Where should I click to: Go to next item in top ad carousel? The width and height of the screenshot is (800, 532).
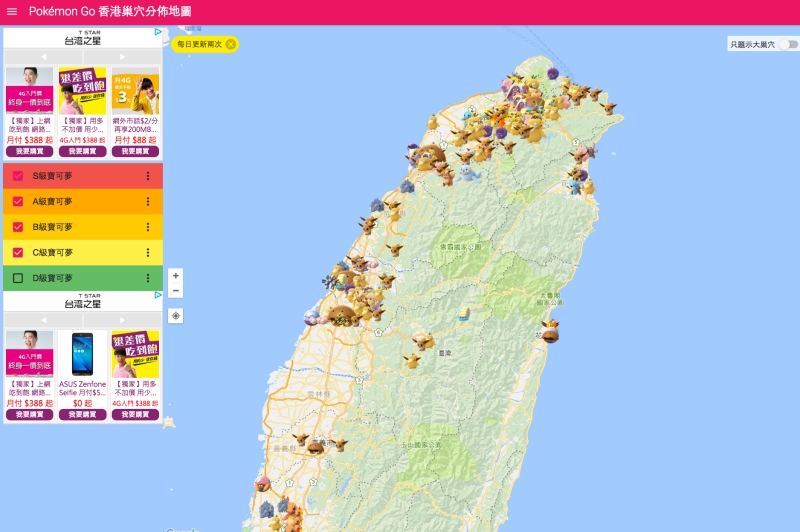[122, 57]
